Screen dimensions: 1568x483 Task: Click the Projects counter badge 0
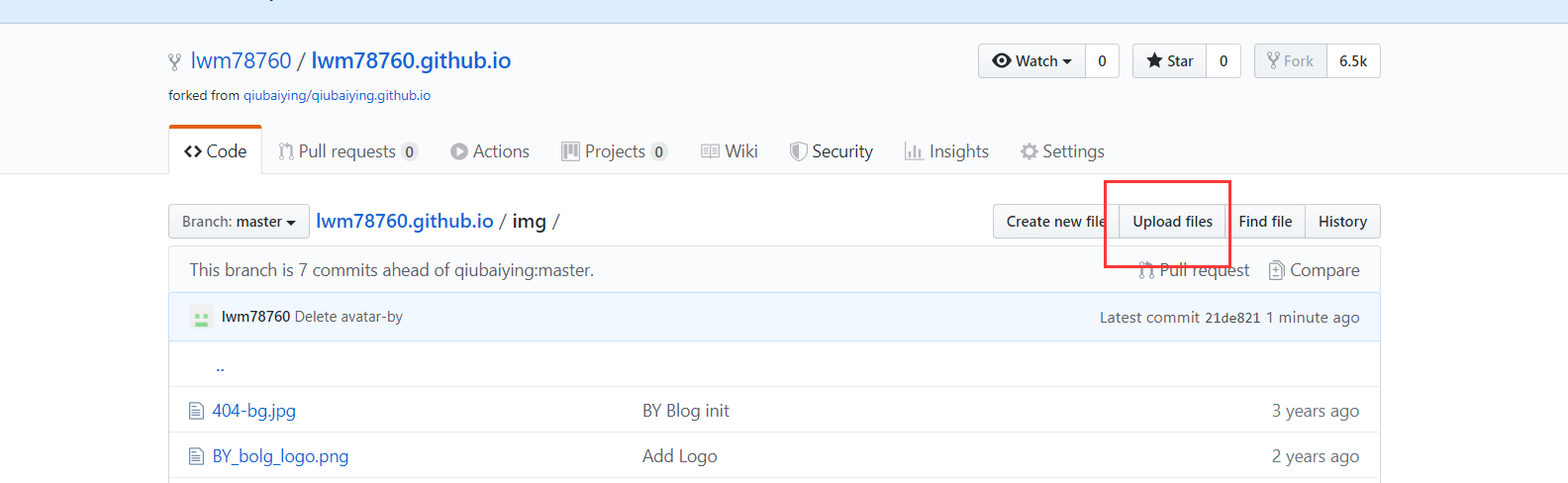pyautogui.click(x=658, y=151)
